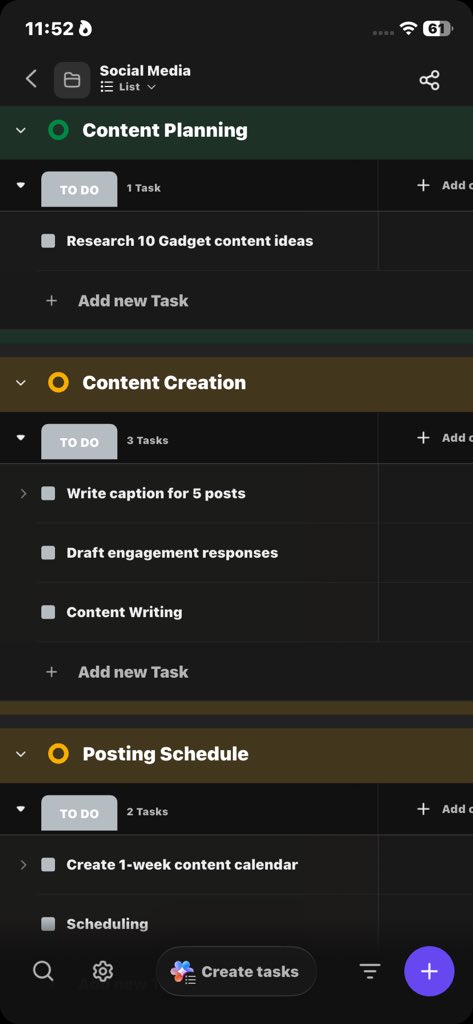Collapse the Content Planning section chevron

[21, 130]
